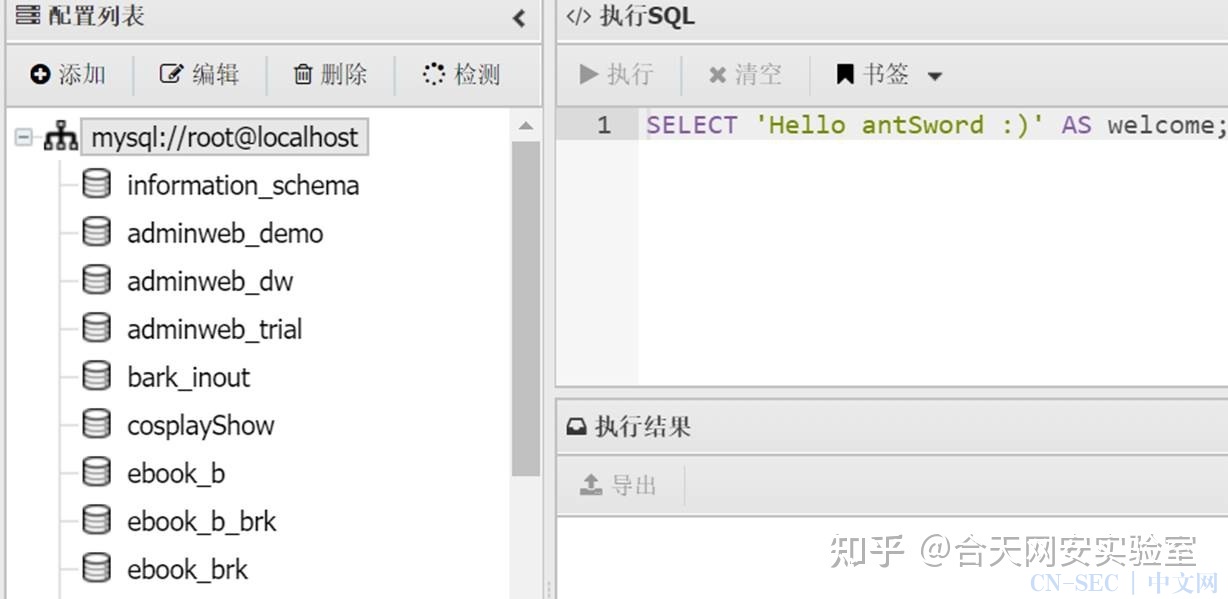The height and width of the screenshot is (599, 1228).
Task: Click the Add (添加) plus icon
Action: pyautogui.click(x=40, y=75)
